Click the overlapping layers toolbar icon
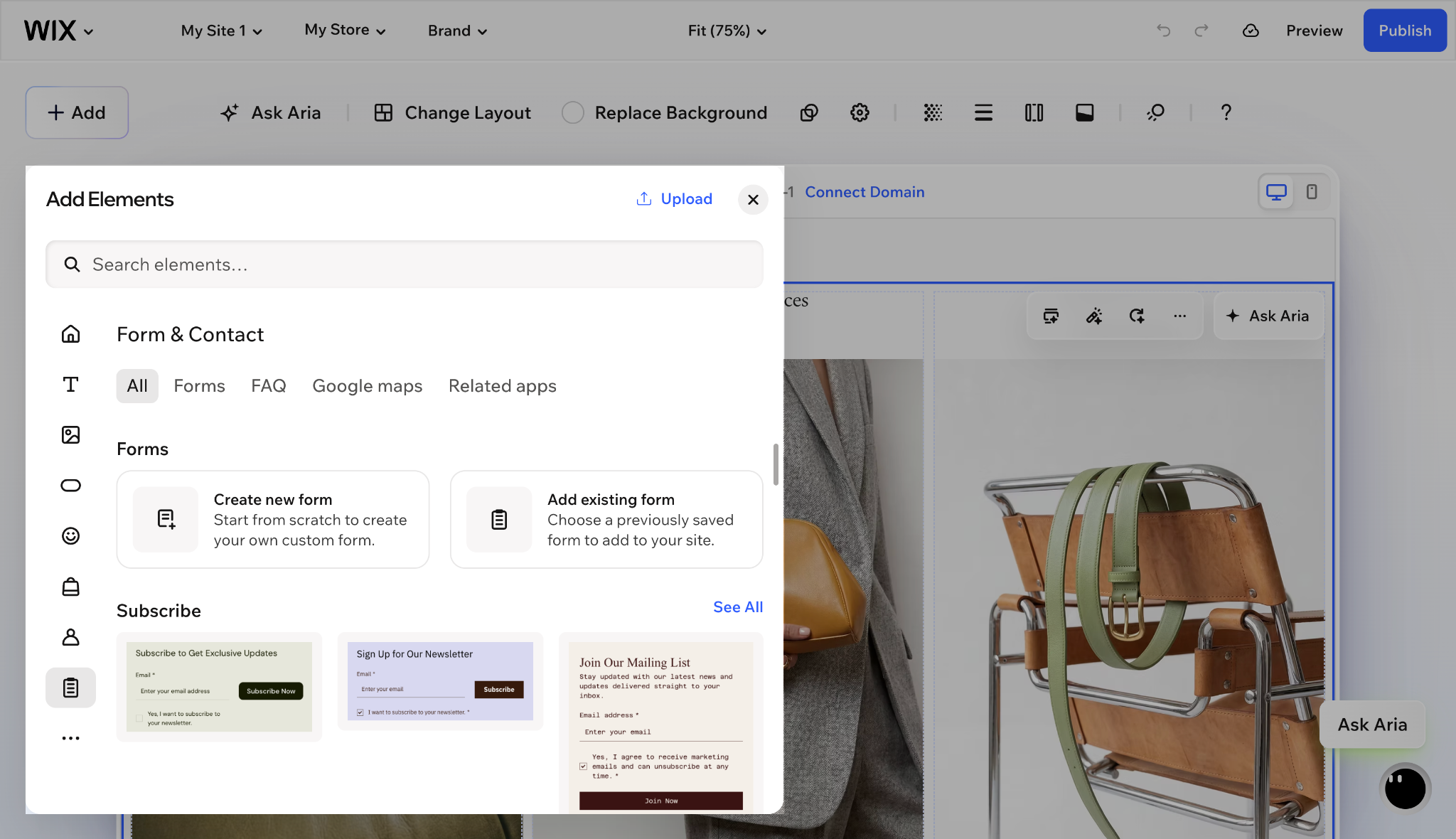Screen dimensions: 1456x839 pyautogui.click(x=809, y=112)
